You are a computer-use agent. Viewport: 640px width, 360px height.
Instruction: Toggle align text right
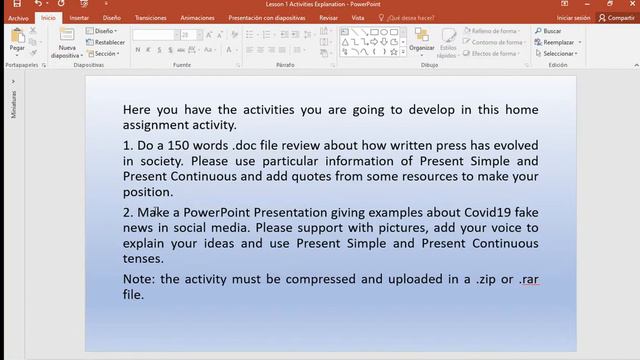click(271, 50)
